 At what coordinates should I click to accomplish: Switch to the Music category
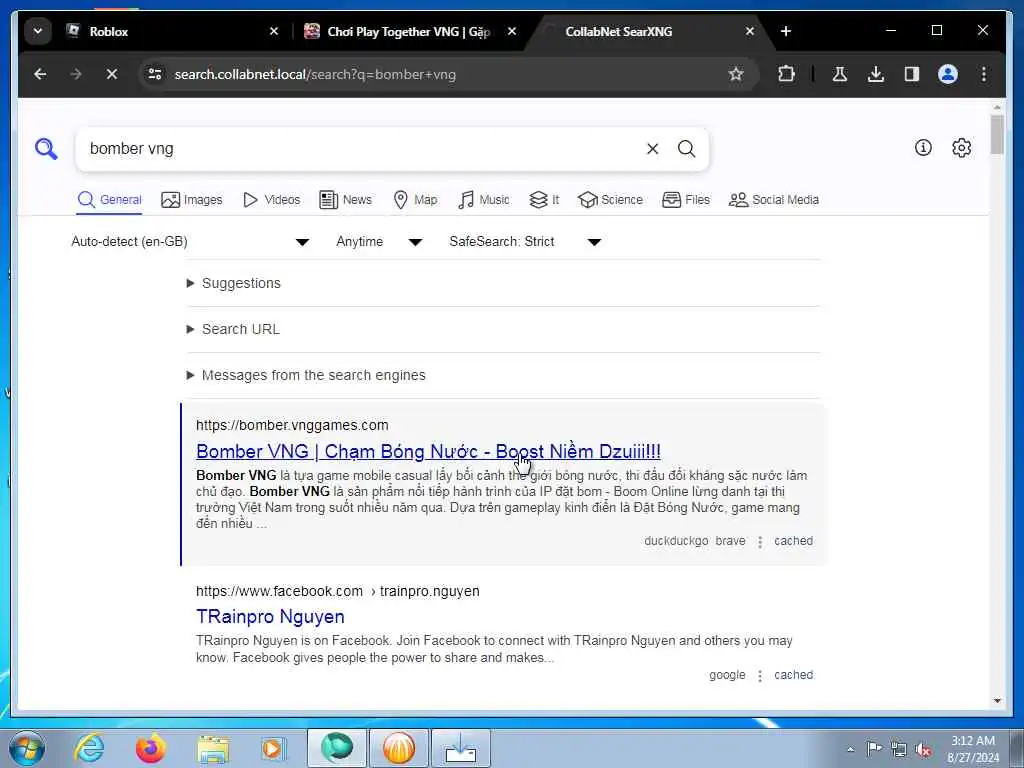[484, 200]
